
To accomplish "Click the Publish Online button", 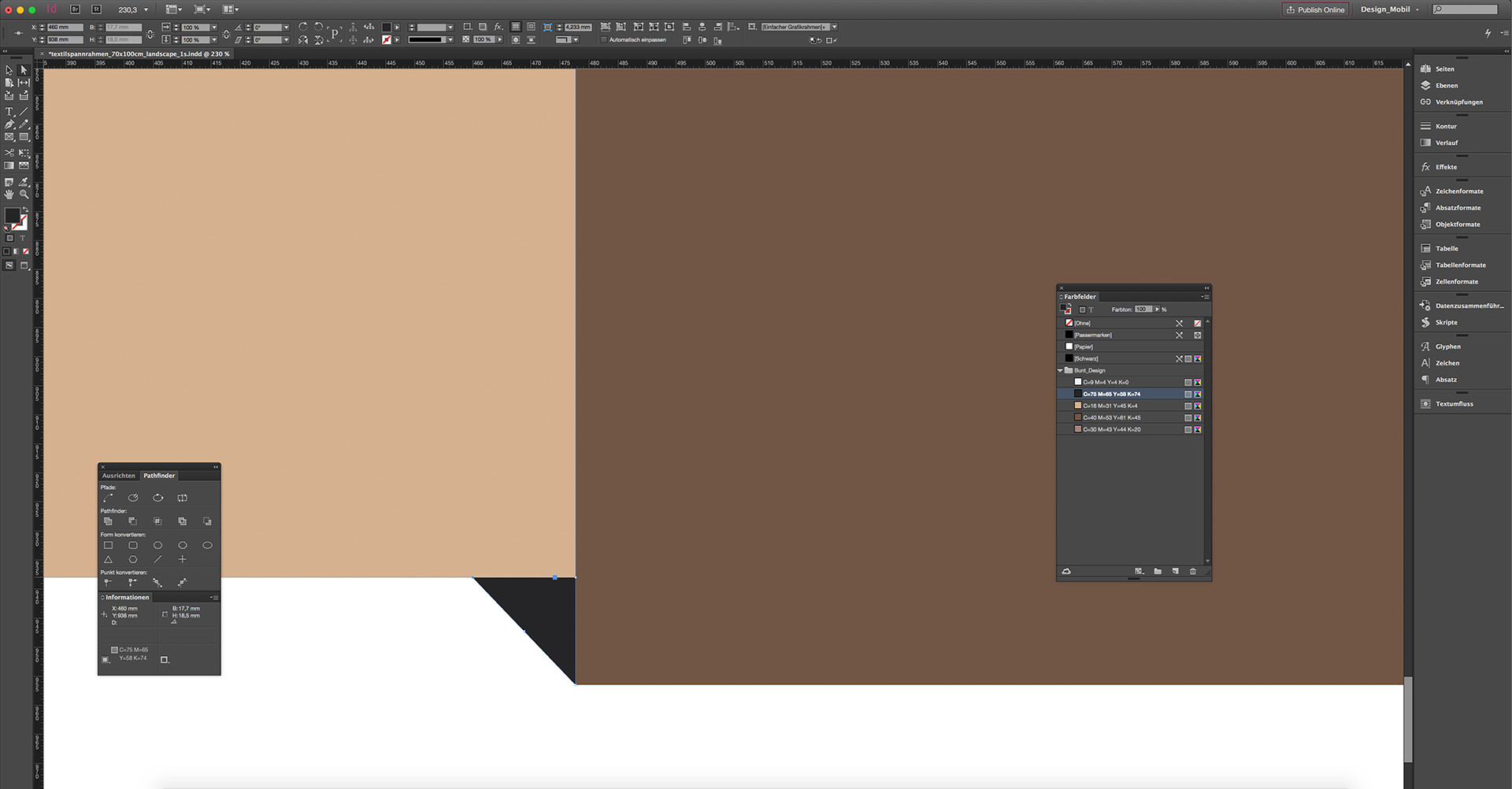I will click(1315, 9).
